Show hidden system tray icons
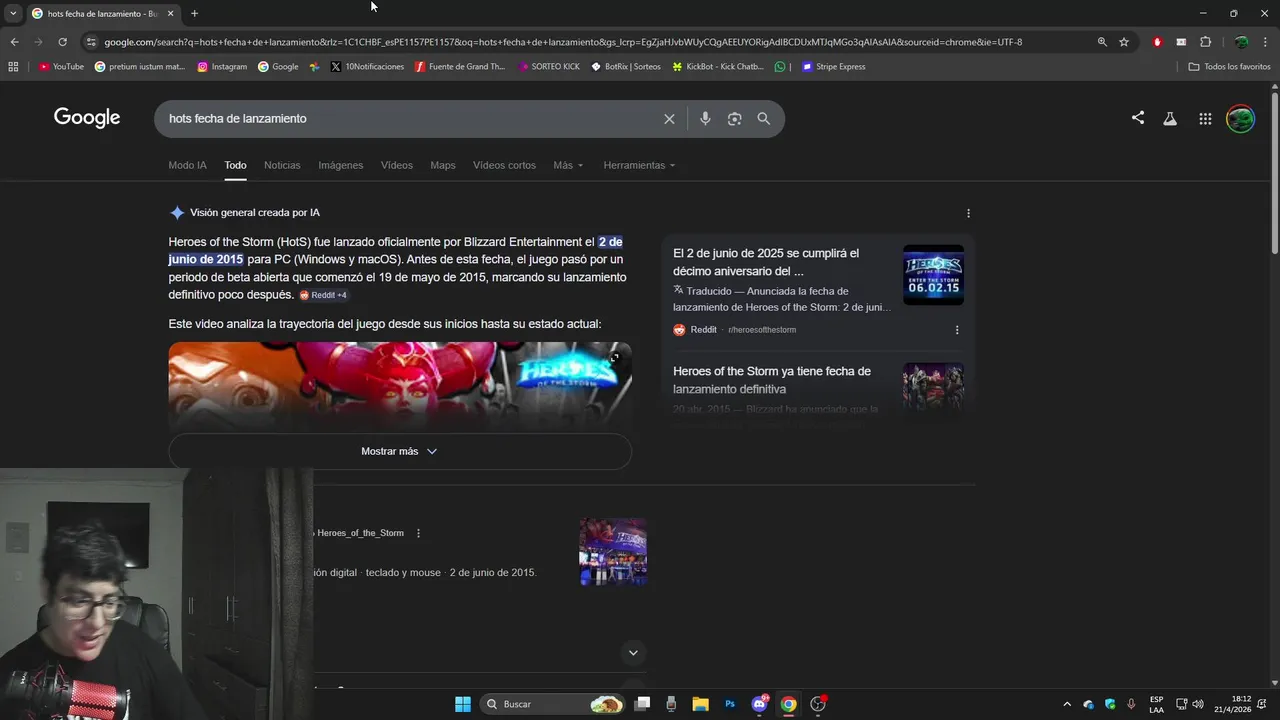Screen dimensions: 1280x720 (x=1066, y=704)
